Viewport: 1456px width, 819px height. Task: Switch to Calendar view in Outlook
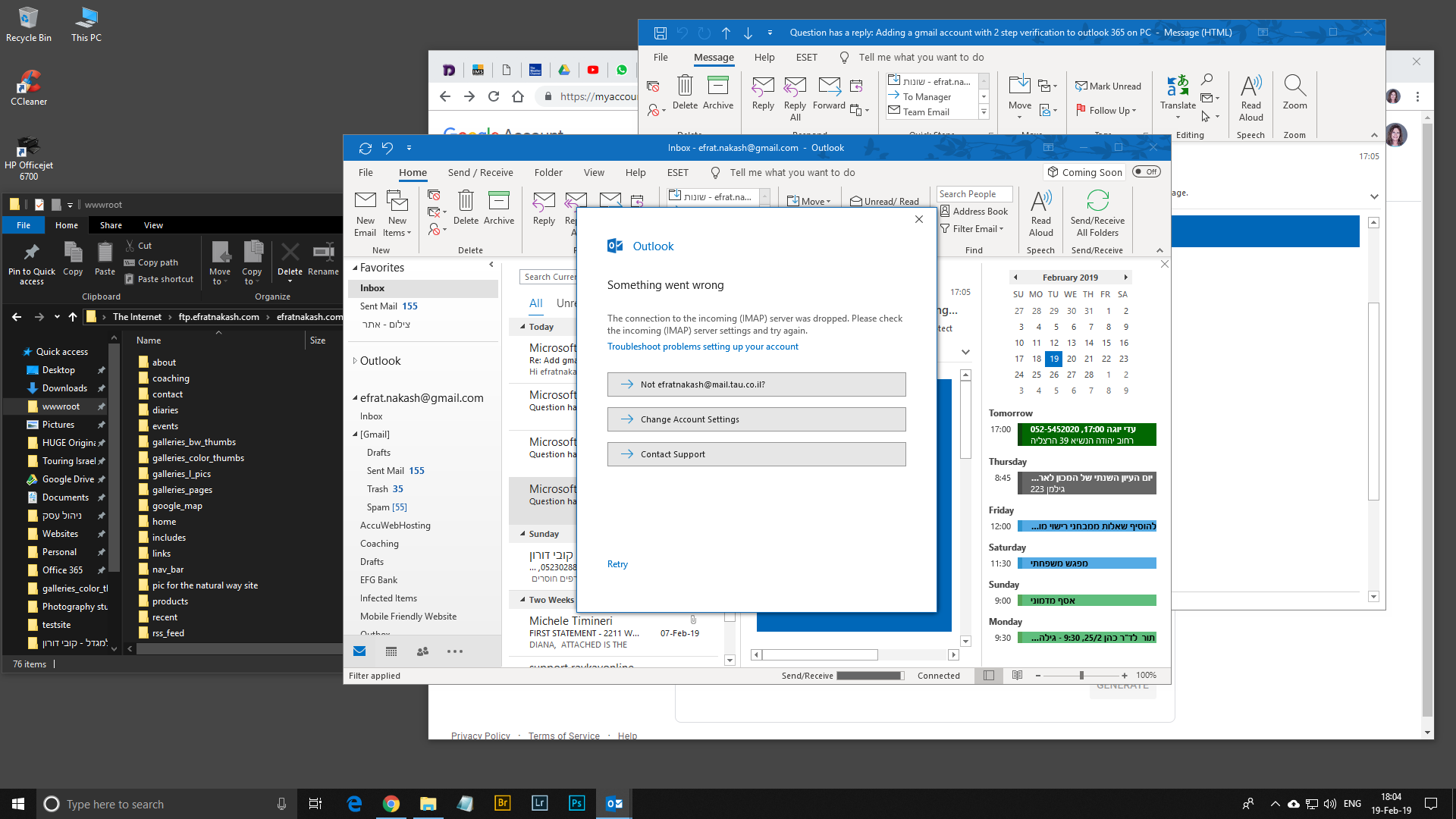click(x=391, y=651)
